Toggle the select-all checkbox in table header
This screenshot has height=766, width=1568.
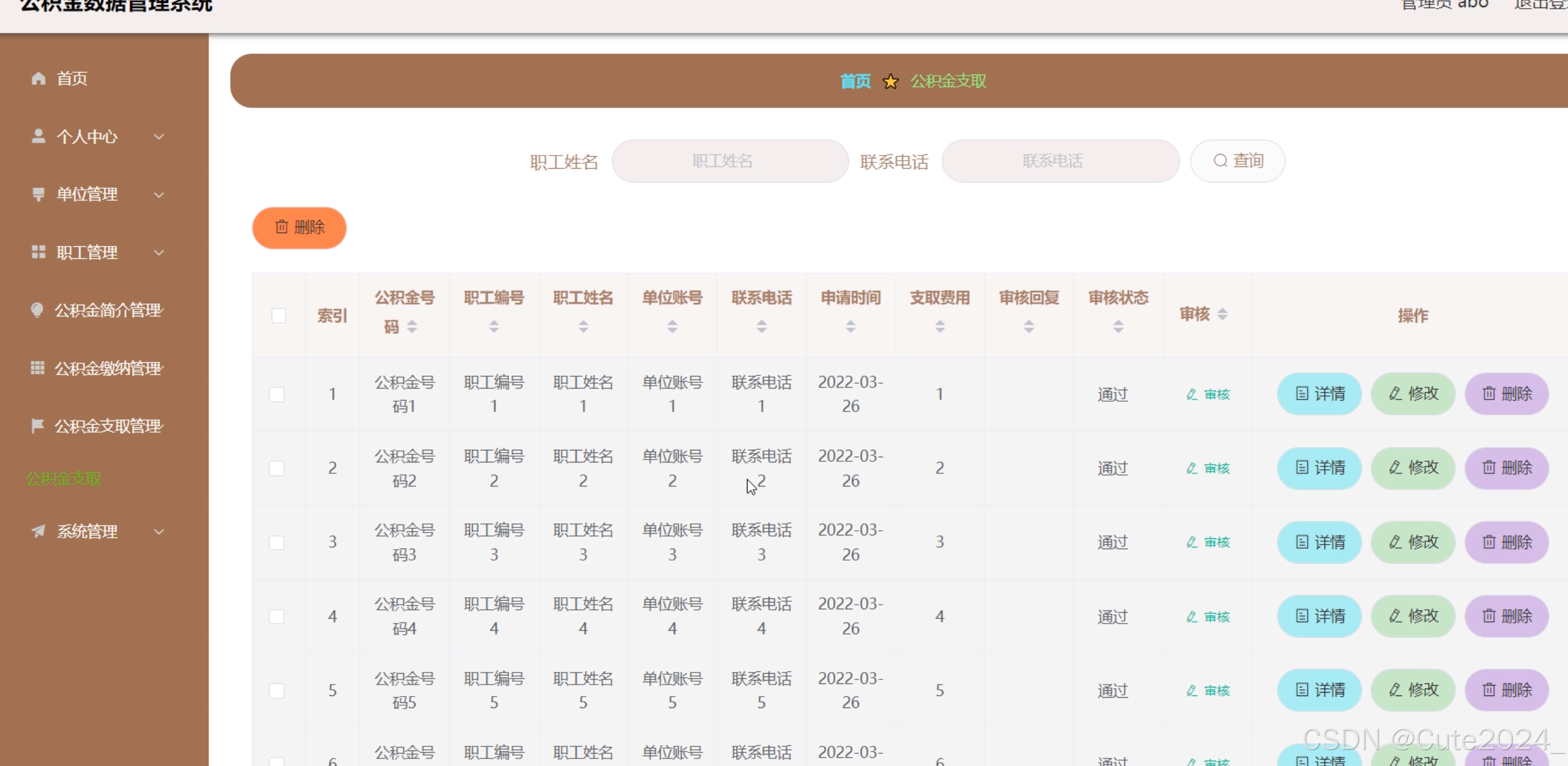278,315
